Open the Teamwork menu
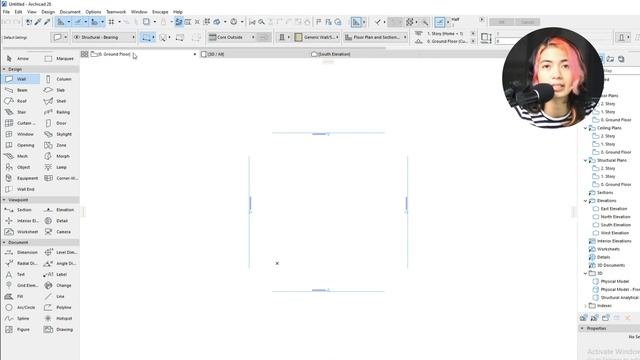This screenshot has height=360, width=640. click(116, 12)
